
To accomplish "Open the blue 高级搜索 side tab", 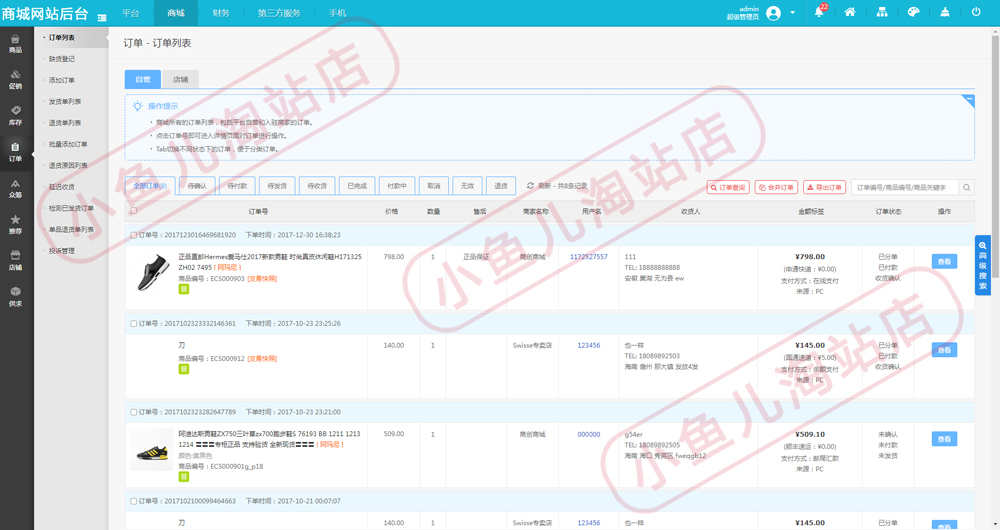I will 982,265.
